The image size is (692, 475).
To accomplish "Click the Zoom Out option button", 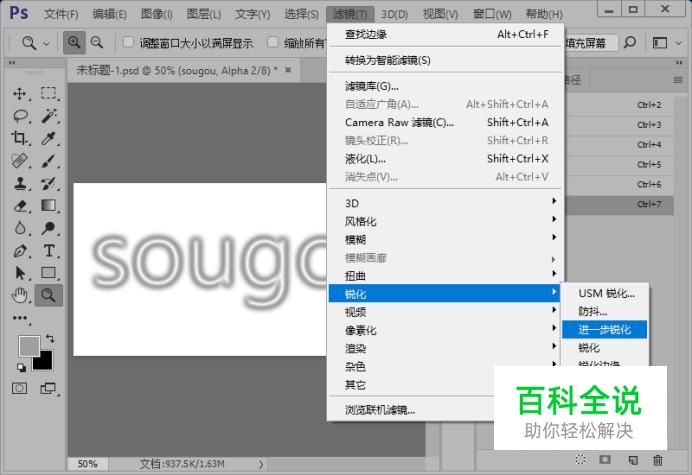I will [x=97, y=42].
